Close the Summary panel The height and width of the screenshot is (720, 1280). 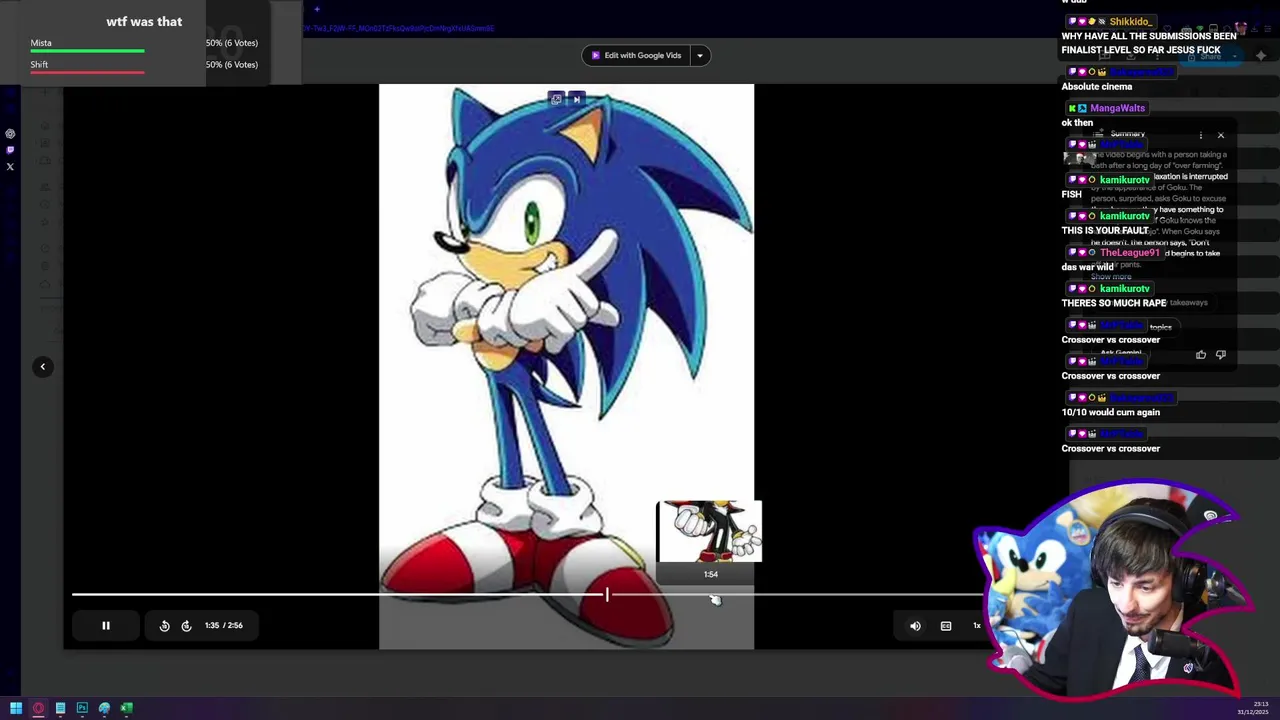(1220, 135)
